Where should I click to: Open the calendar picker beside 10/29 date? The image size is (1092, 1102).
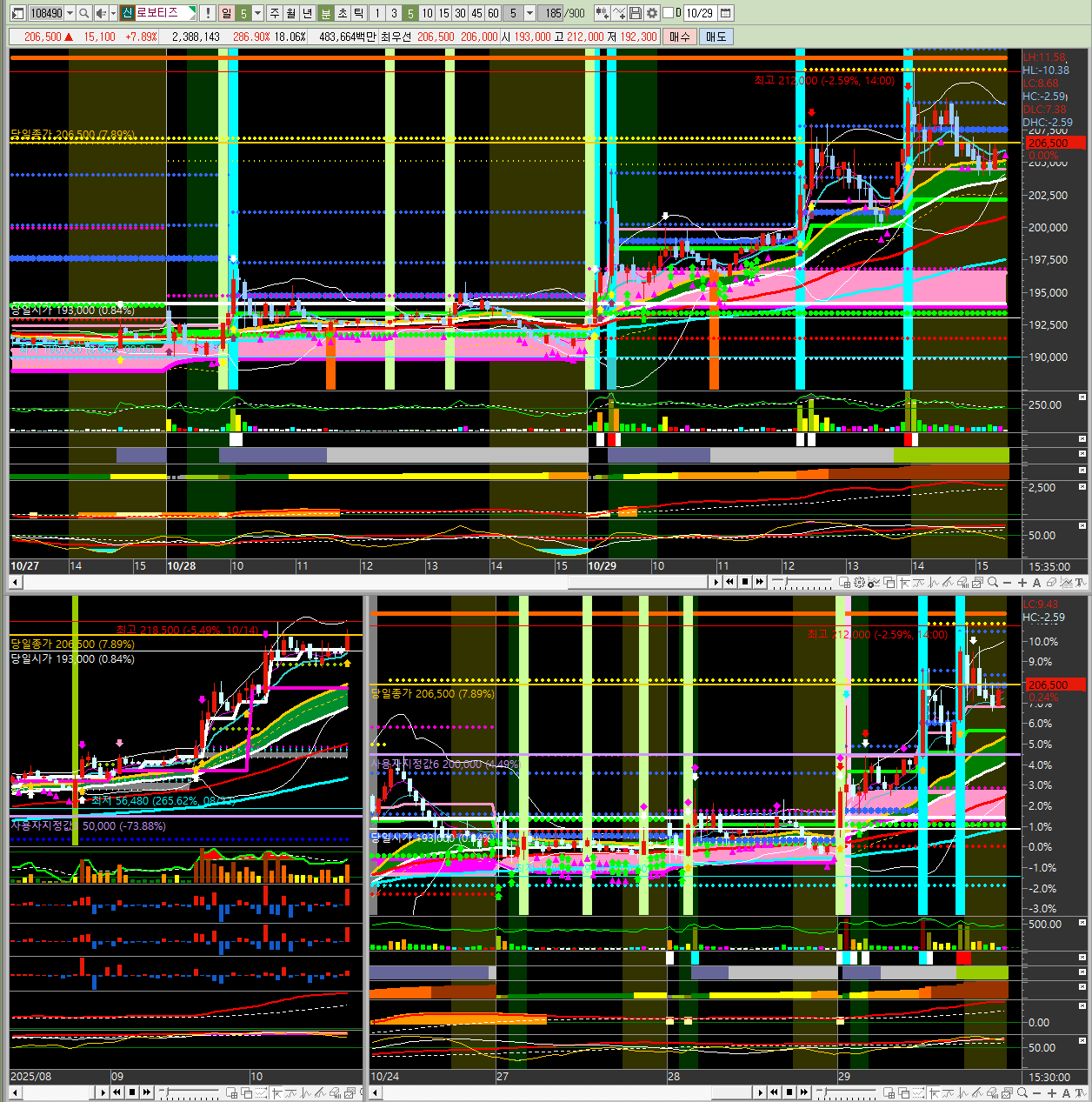[x=726, y=13]
